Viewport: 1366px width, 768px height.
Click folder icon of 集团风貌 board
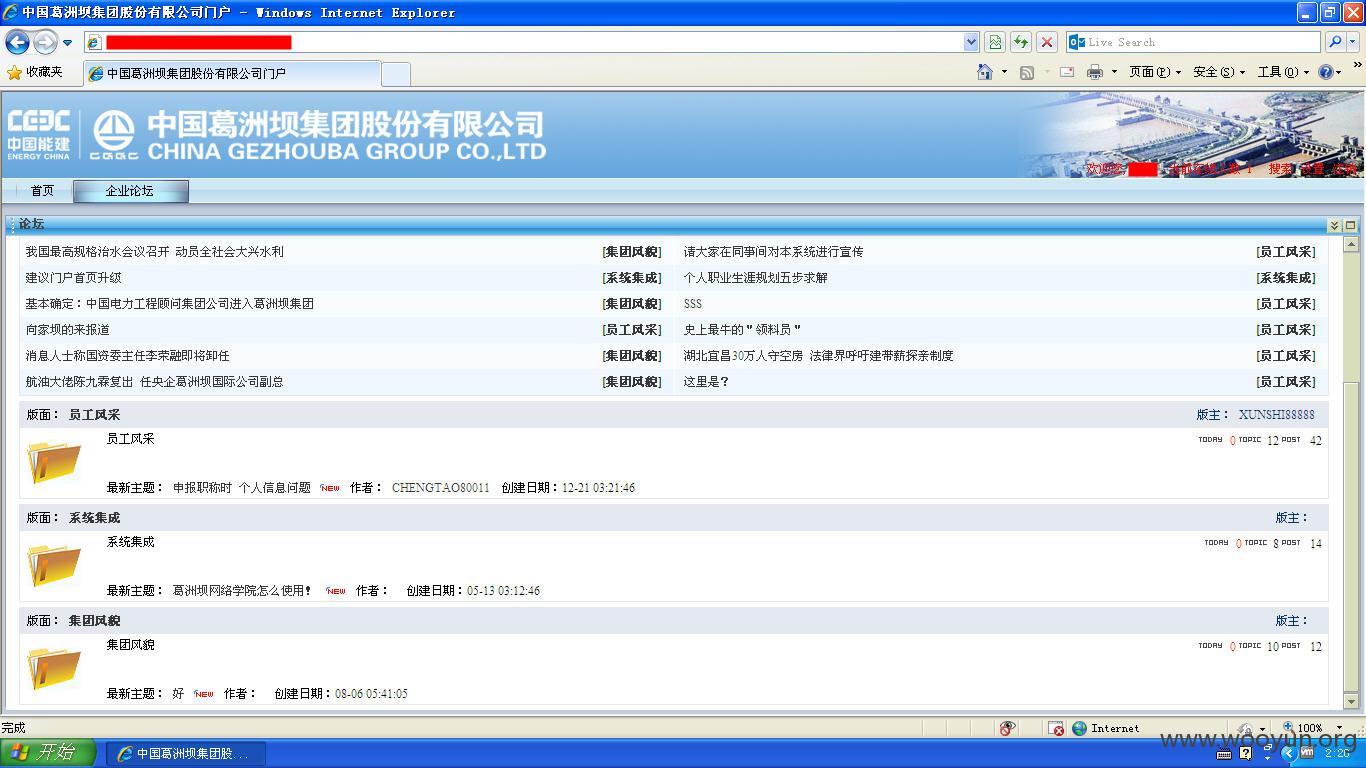pyautogui.click(x=53, y=668)
